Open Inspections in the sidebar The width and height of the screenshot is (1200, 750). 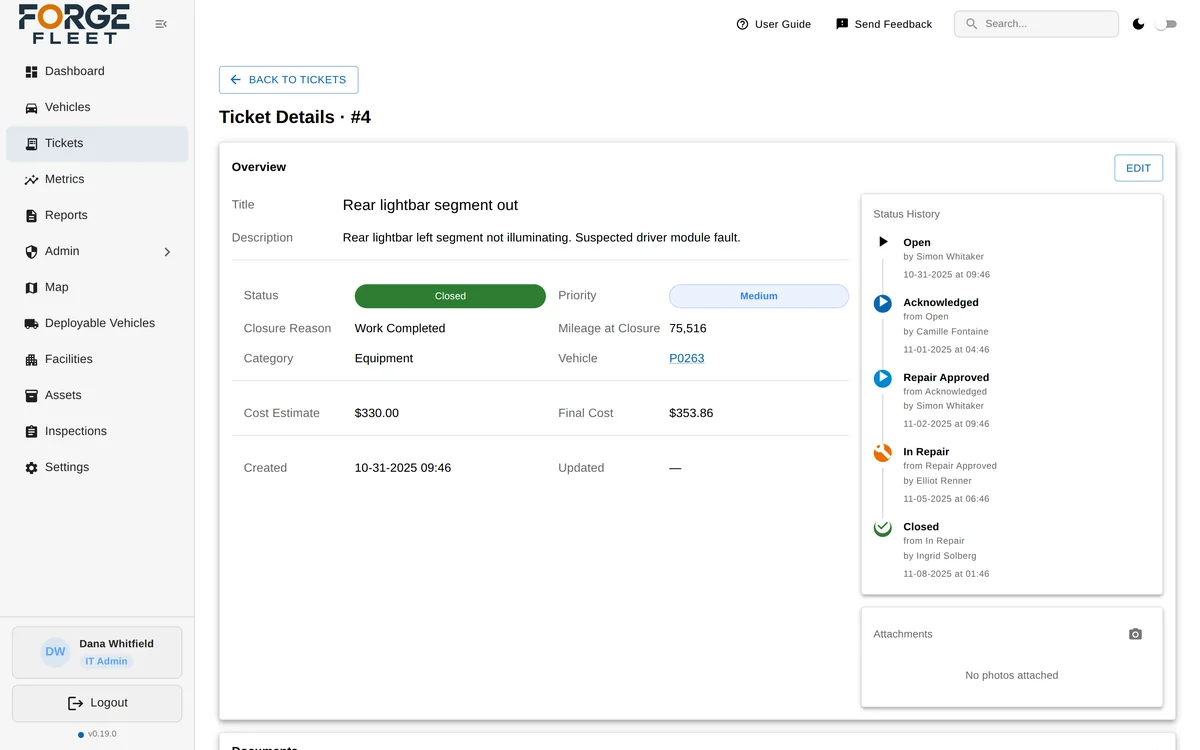tap(97, 432)
